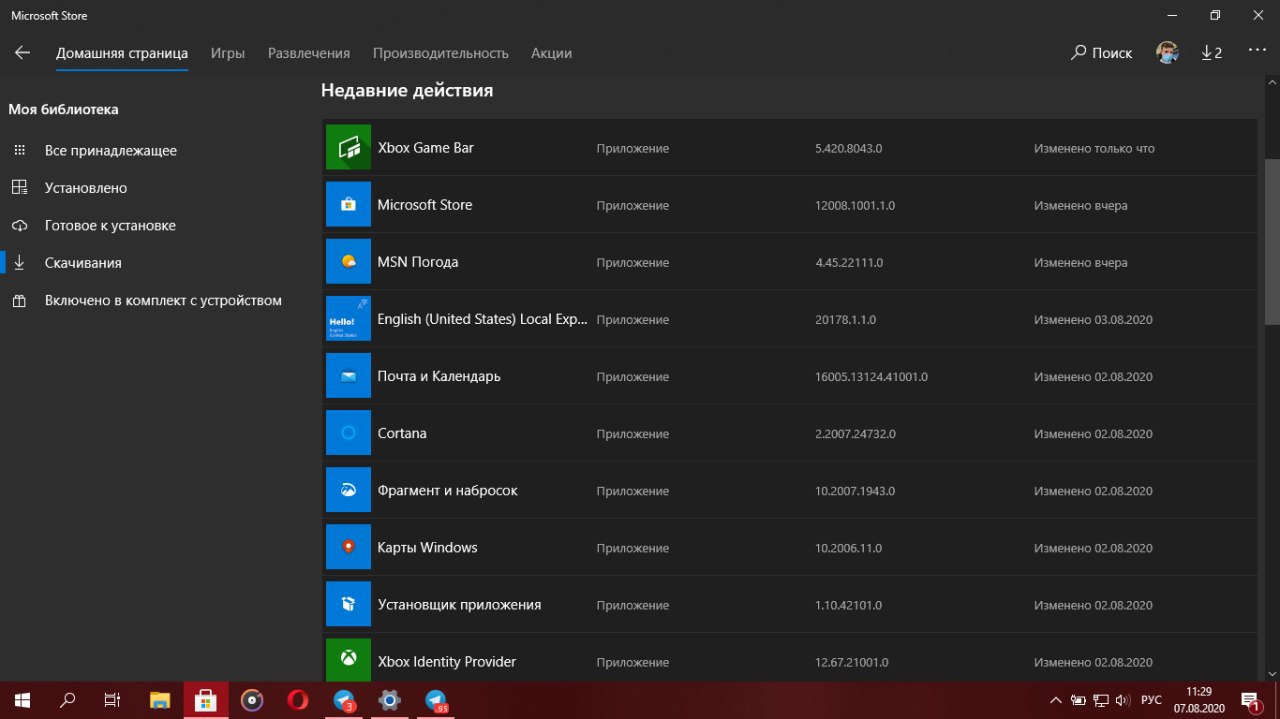Click the Установщик приложения box icon

pyautogui.click(x=348, y=604)
